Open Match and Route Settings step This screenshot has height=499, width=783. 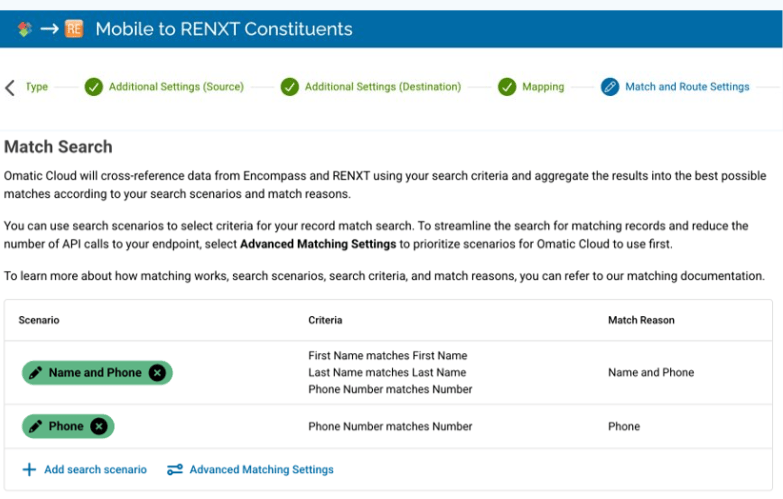pos(687,87)
